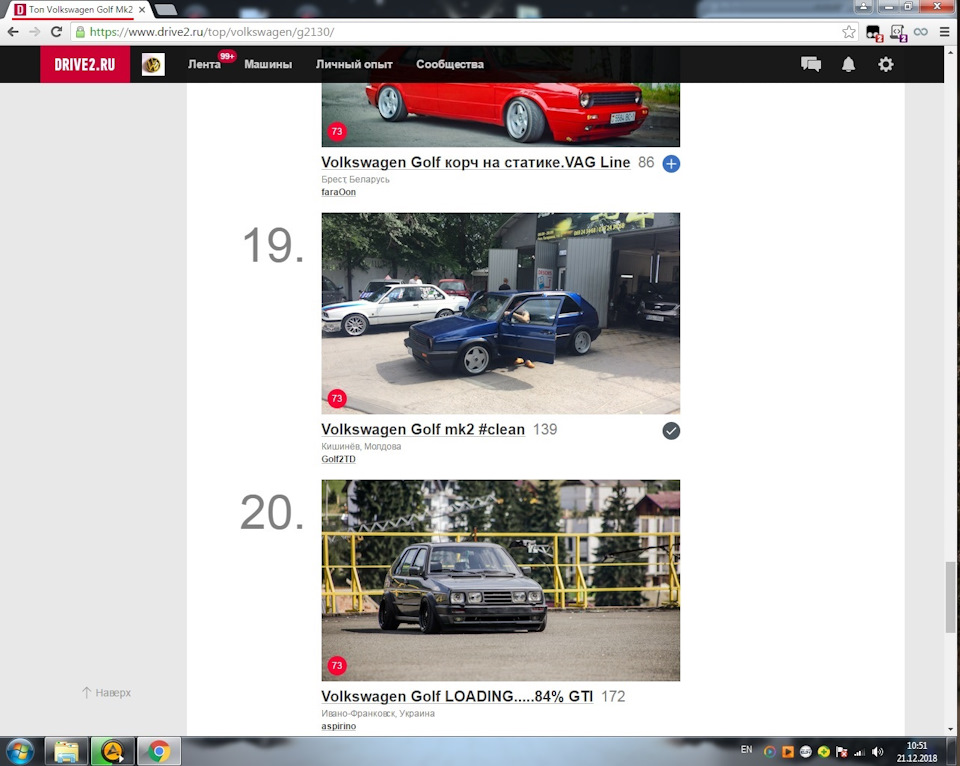Open the messages chat bubbles icon
The image size is (960, 766).
coord(811,64)
